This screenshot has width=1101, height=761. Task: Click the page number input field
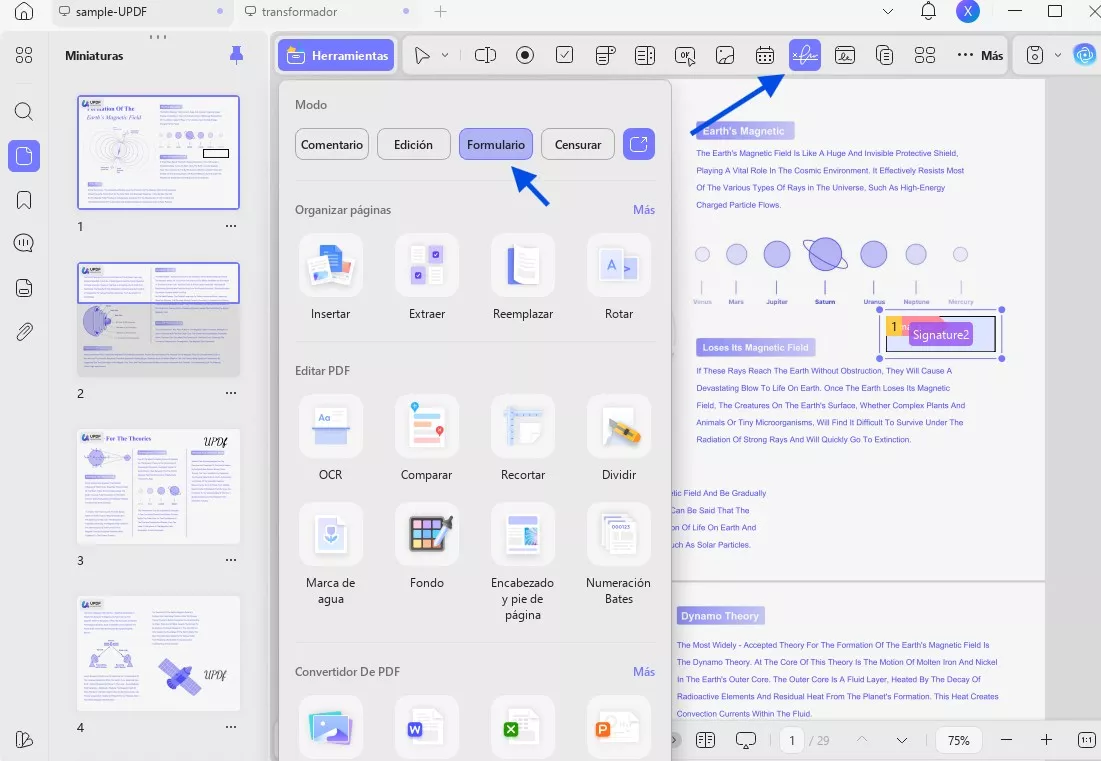coord(792,740)
